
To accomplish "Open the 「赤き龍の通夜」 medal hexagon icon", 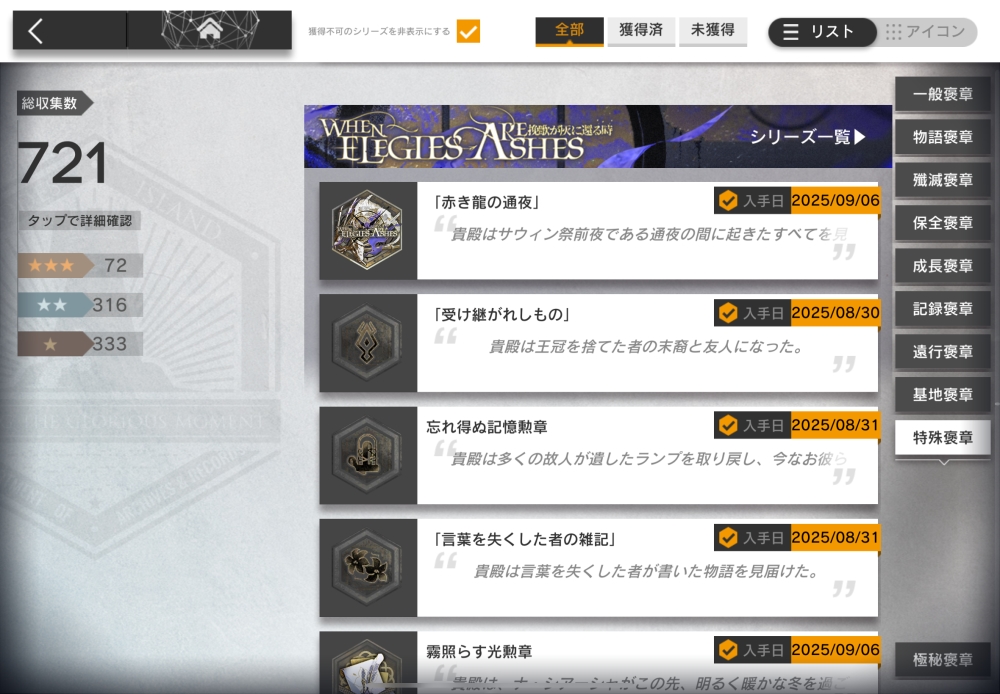I will coord(367,230).
